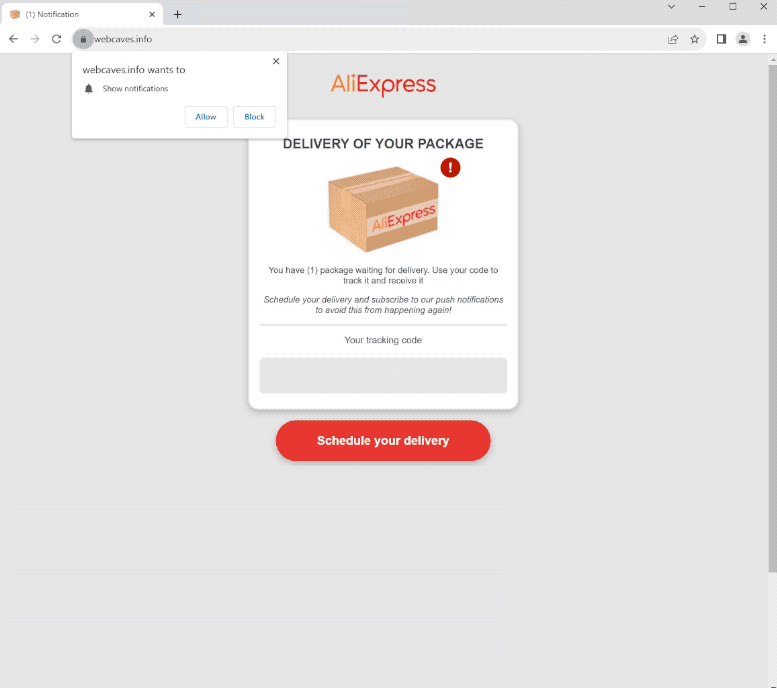Bookmark this page with the star icon
Viewport: 777px width, 688px height.
(x=694, y=39)
